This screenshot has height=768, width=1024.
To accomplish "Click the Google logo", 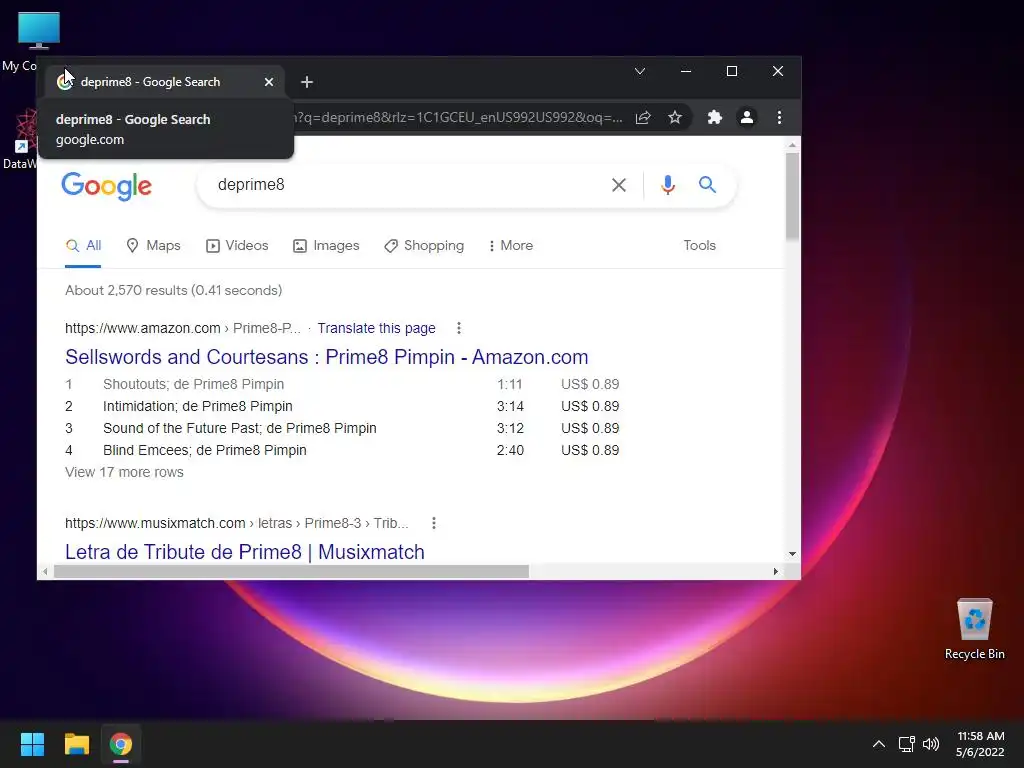I will 106,186.
